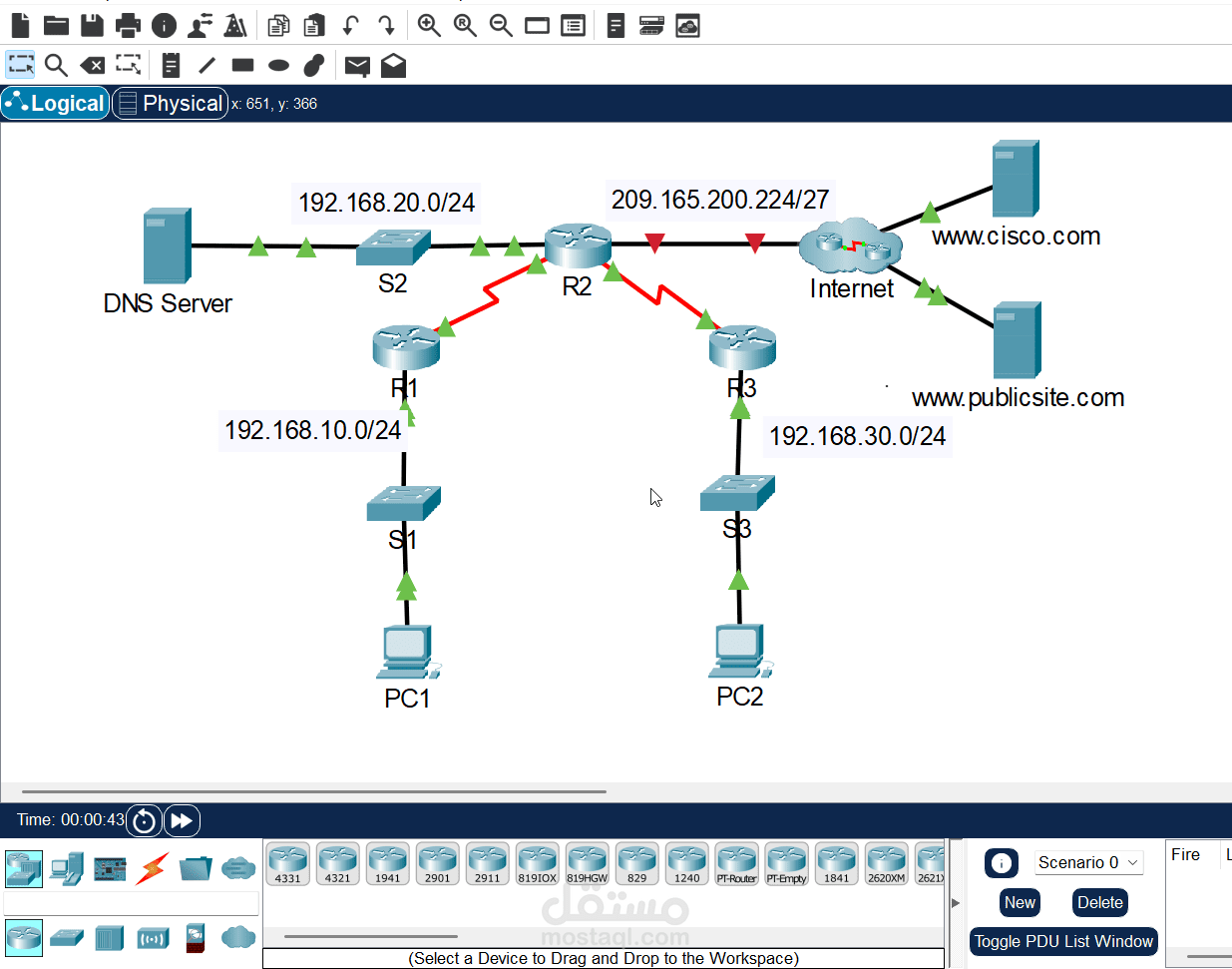Save the network with the floppy icon
This screenshot has height=969, width=1232.
tap(92, 25)
